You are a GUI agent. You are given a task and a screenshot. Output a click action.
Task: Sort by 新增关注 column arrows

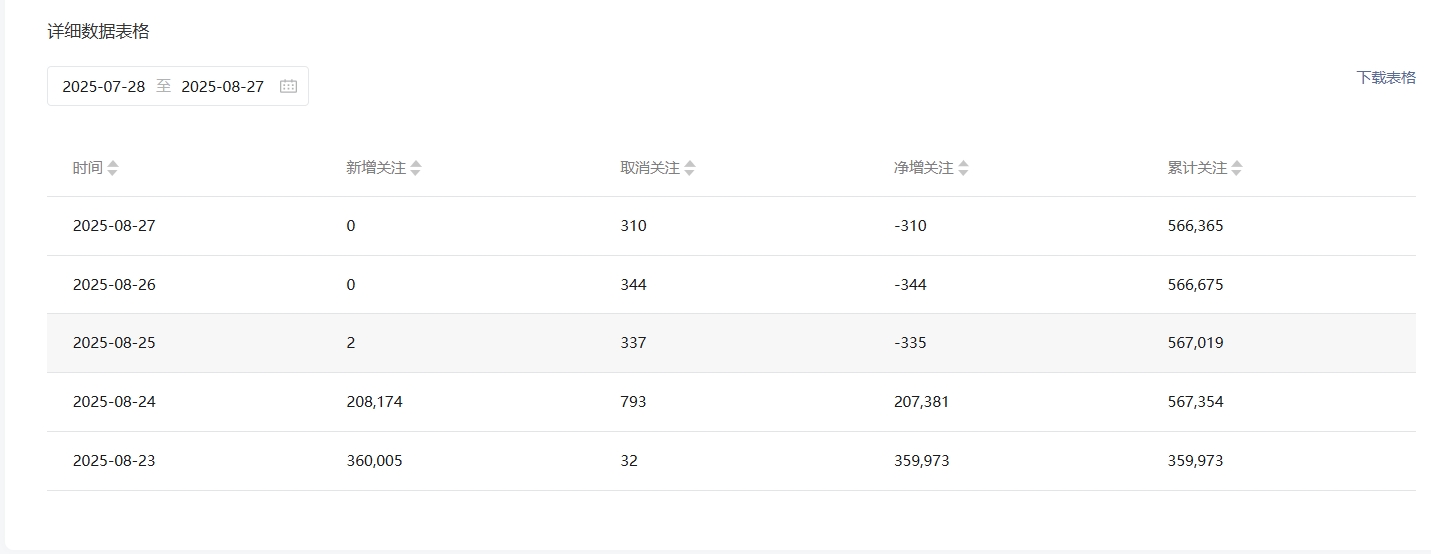tap(416, 168)
